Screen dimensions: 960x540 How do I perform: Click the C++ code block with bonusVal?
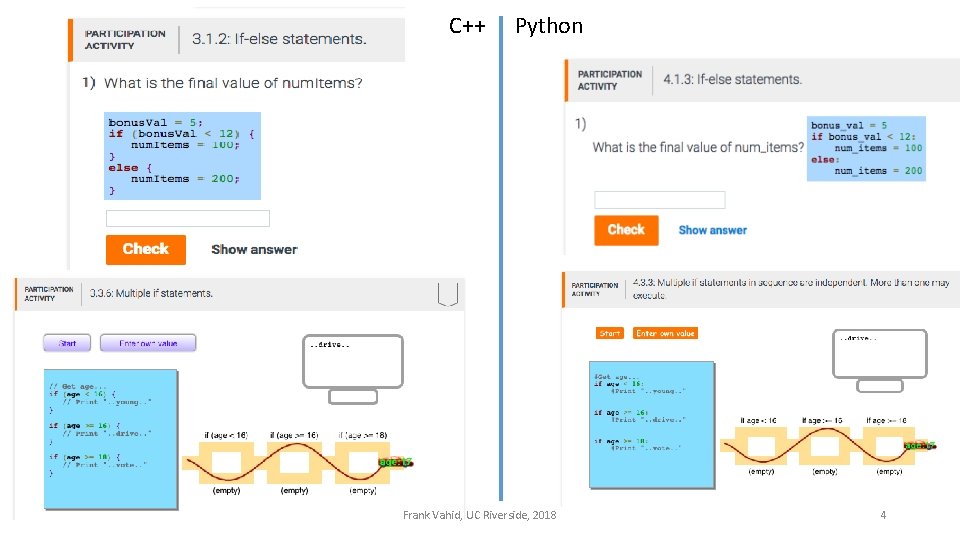(182, 156)
